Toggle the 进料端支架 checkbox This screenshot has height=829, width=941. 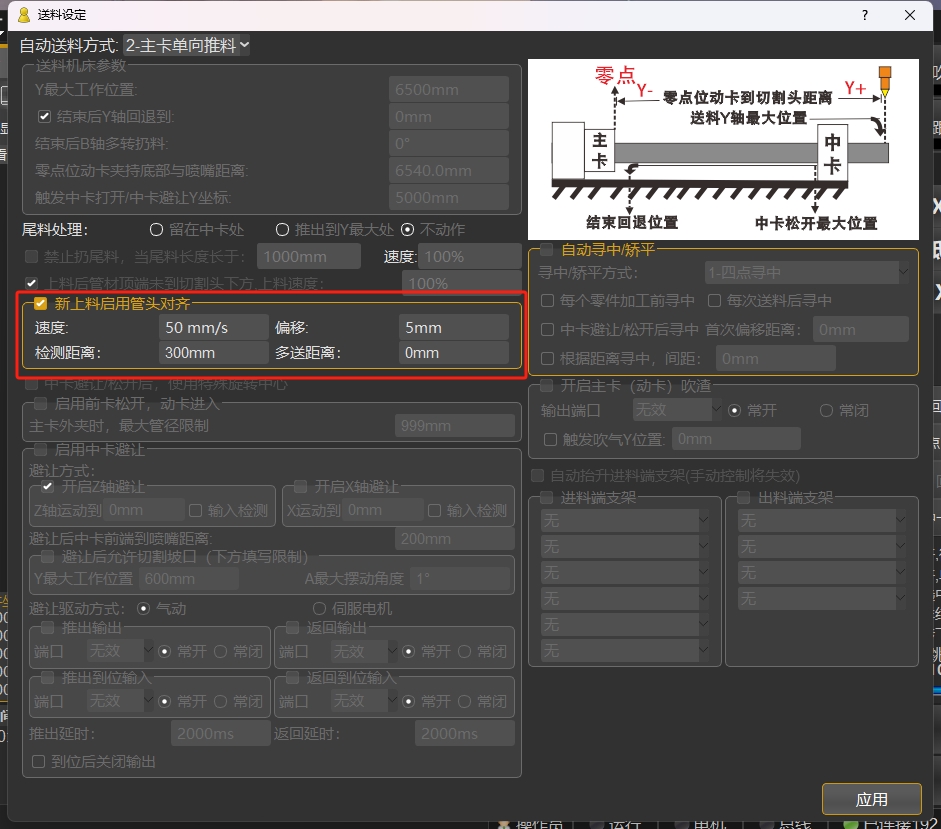pyautogui.click(x=547, y=497)
